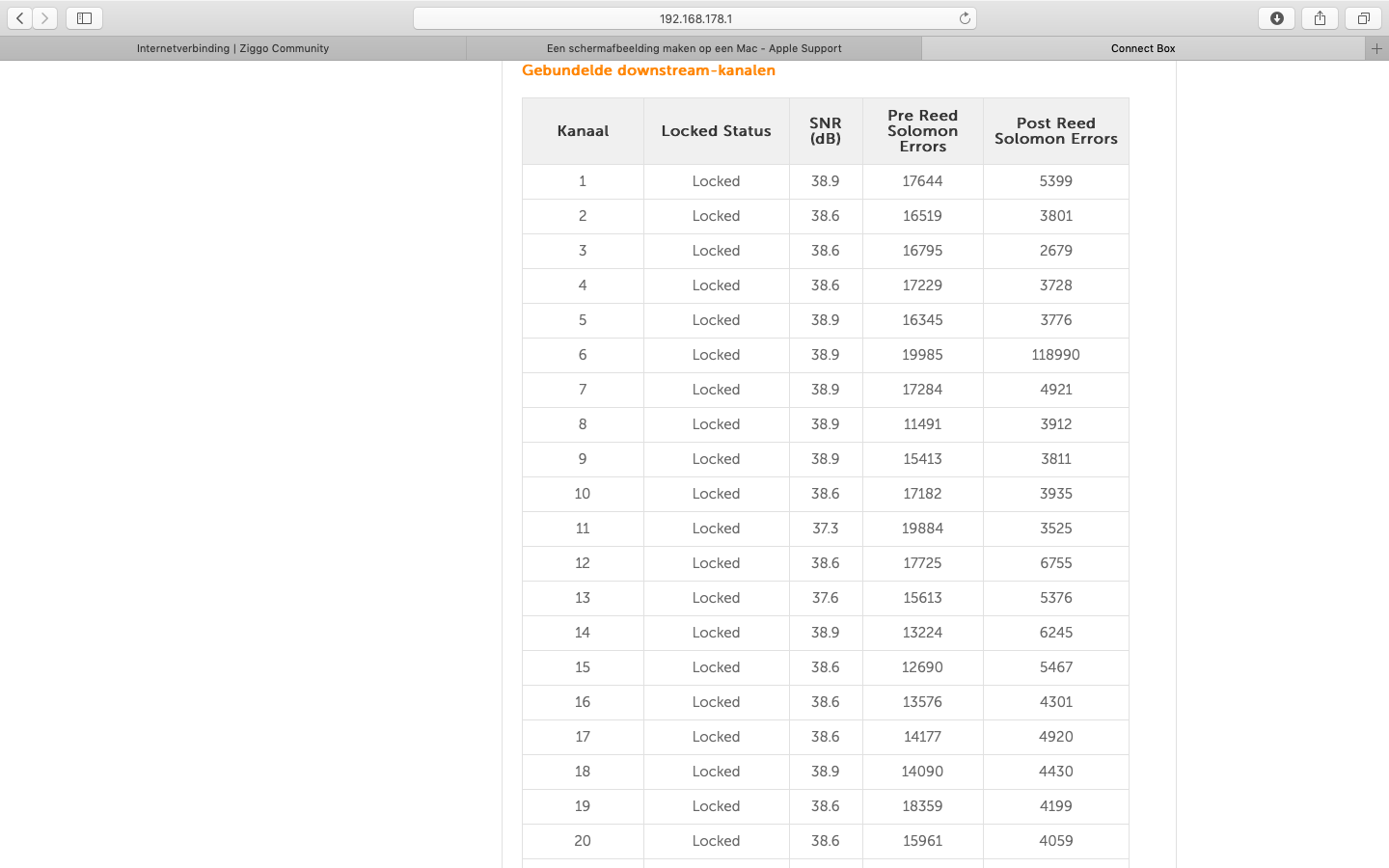
Task: Click the 118990 error value for channel 6
Action: [1055, 355]
